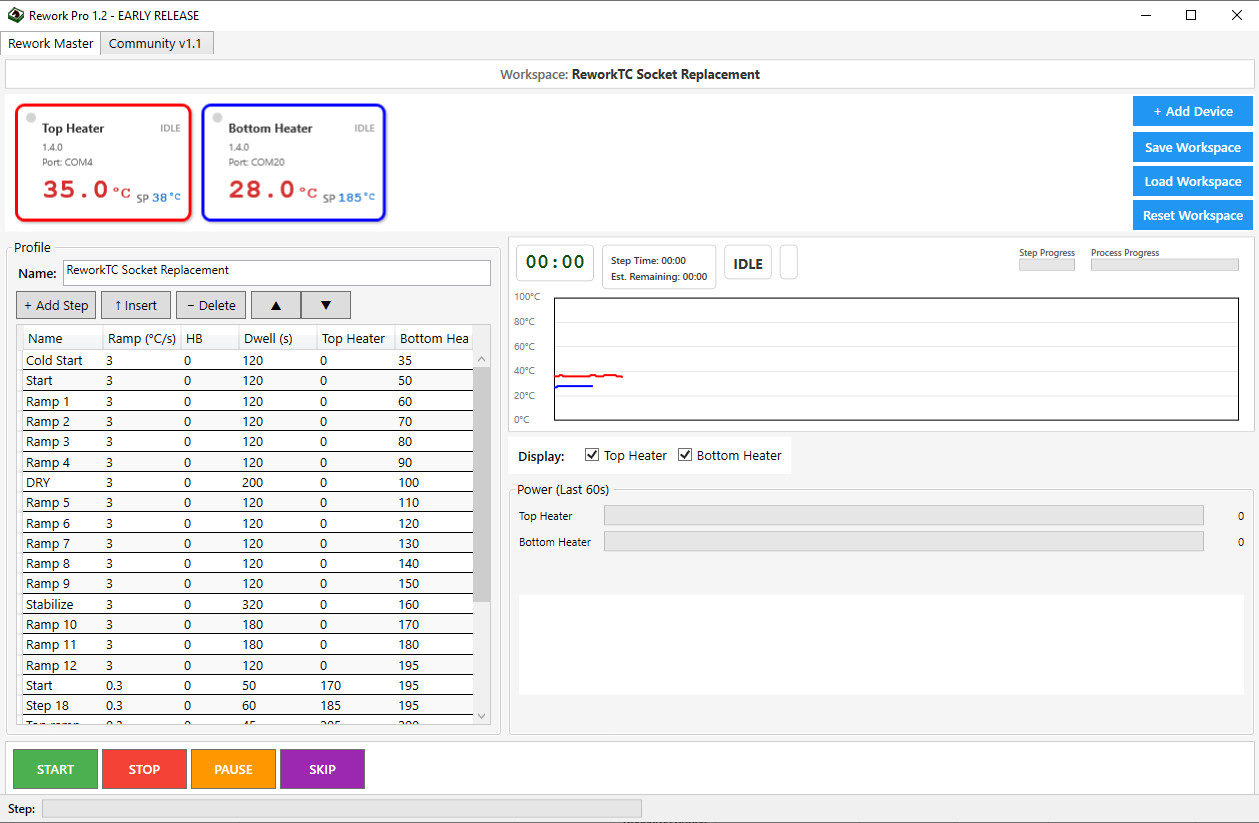Viewport: 1259px width, 823px height.
Task: Click the green START button
Action: [55, 769]
